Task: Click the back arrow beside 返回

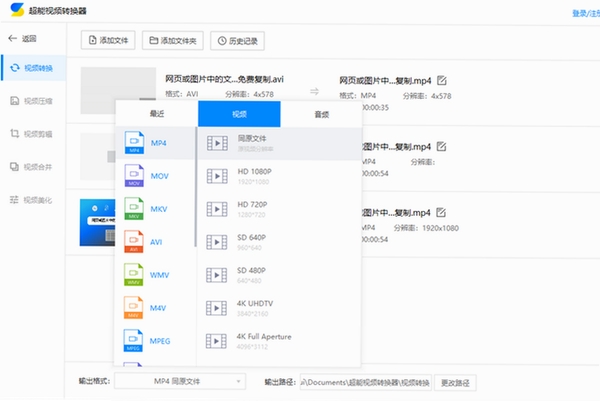Action: coord(13,38)
